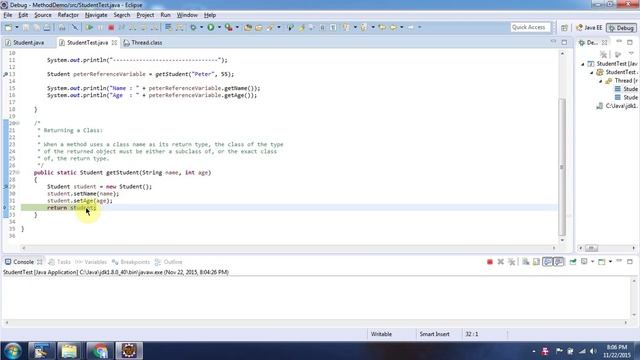Image resolution: width=640 pixels, height=360 pixels.
Task: Open the File menu
Action: click(8, 15)
